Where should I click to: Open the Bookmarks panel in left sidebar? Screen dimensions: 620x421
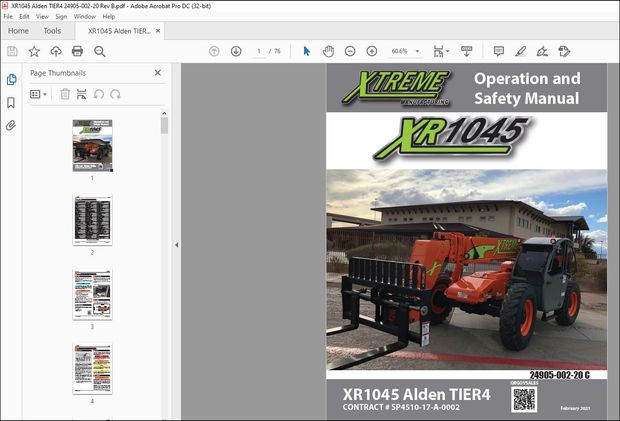[x=11, y=102]
